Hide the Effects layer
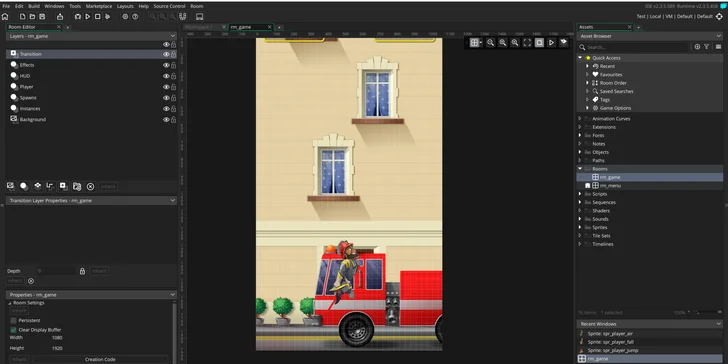The height and width of the screenshot is (364, 728). pyautogui.click(x=166, y=65)
